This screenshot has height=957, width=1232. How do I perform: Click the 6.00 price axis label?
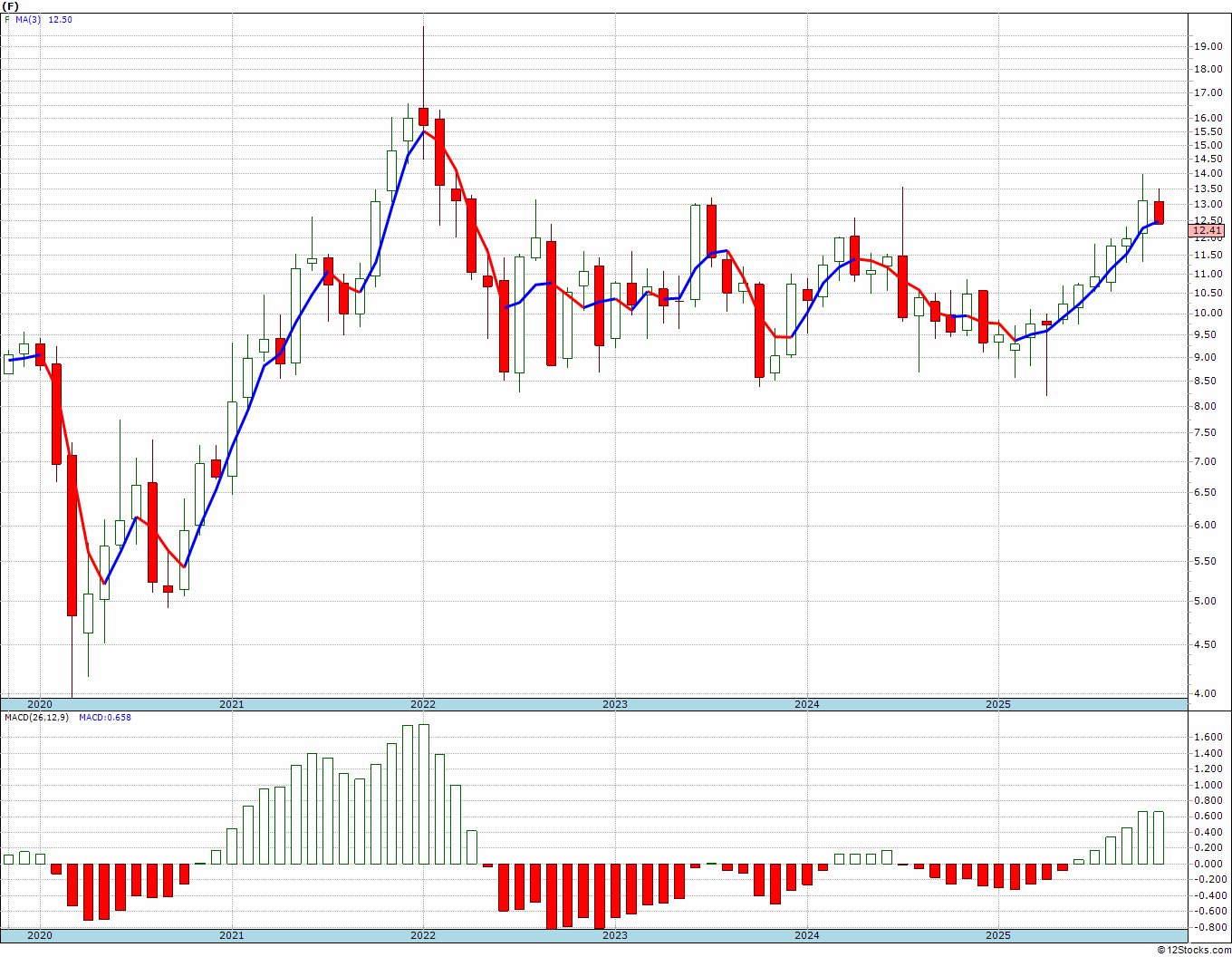[x=1205, y=526]
